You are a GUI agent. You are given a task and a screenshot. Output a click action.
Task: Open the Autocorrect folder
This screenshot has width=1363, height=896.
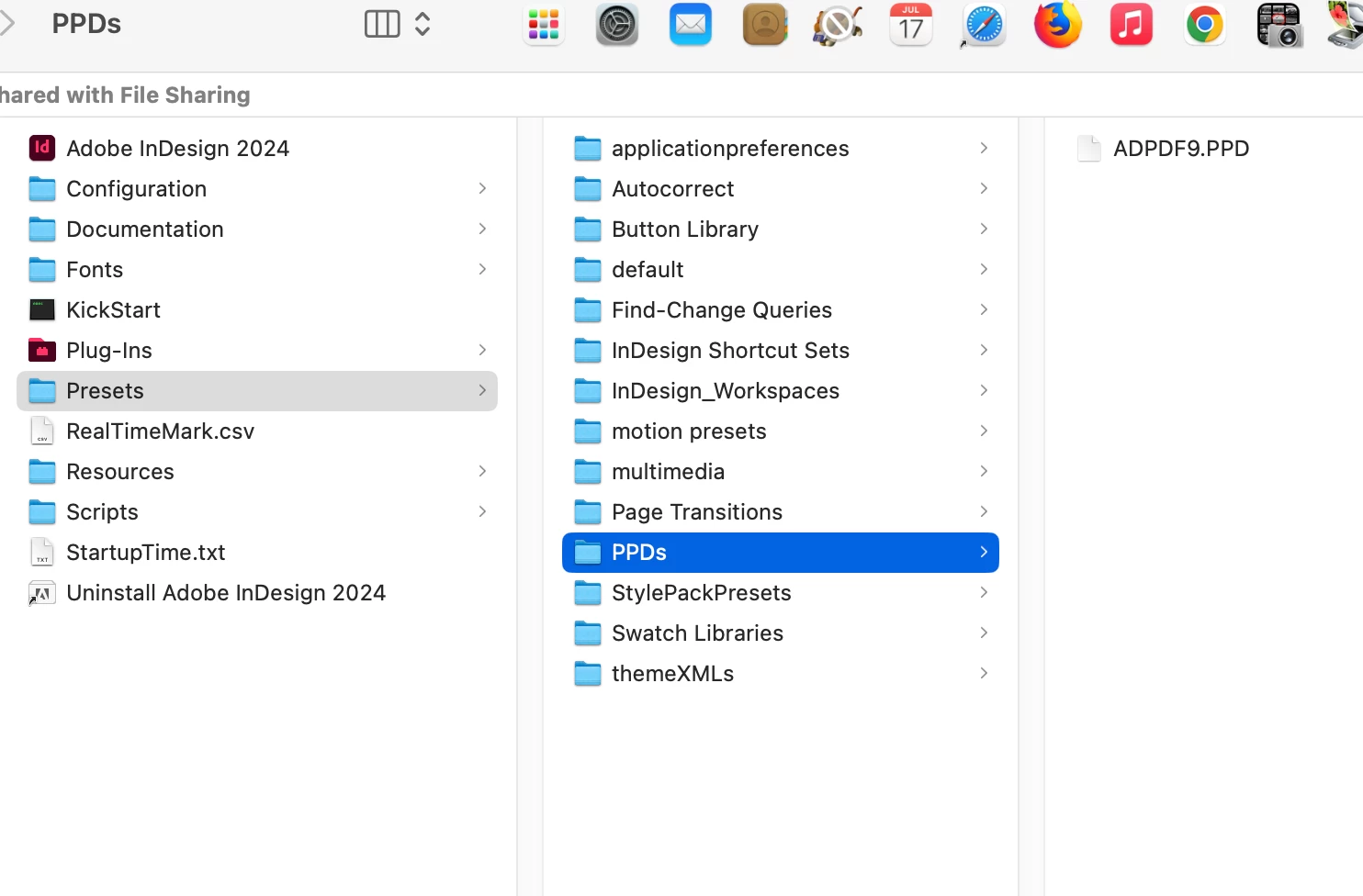click(781, 189)
